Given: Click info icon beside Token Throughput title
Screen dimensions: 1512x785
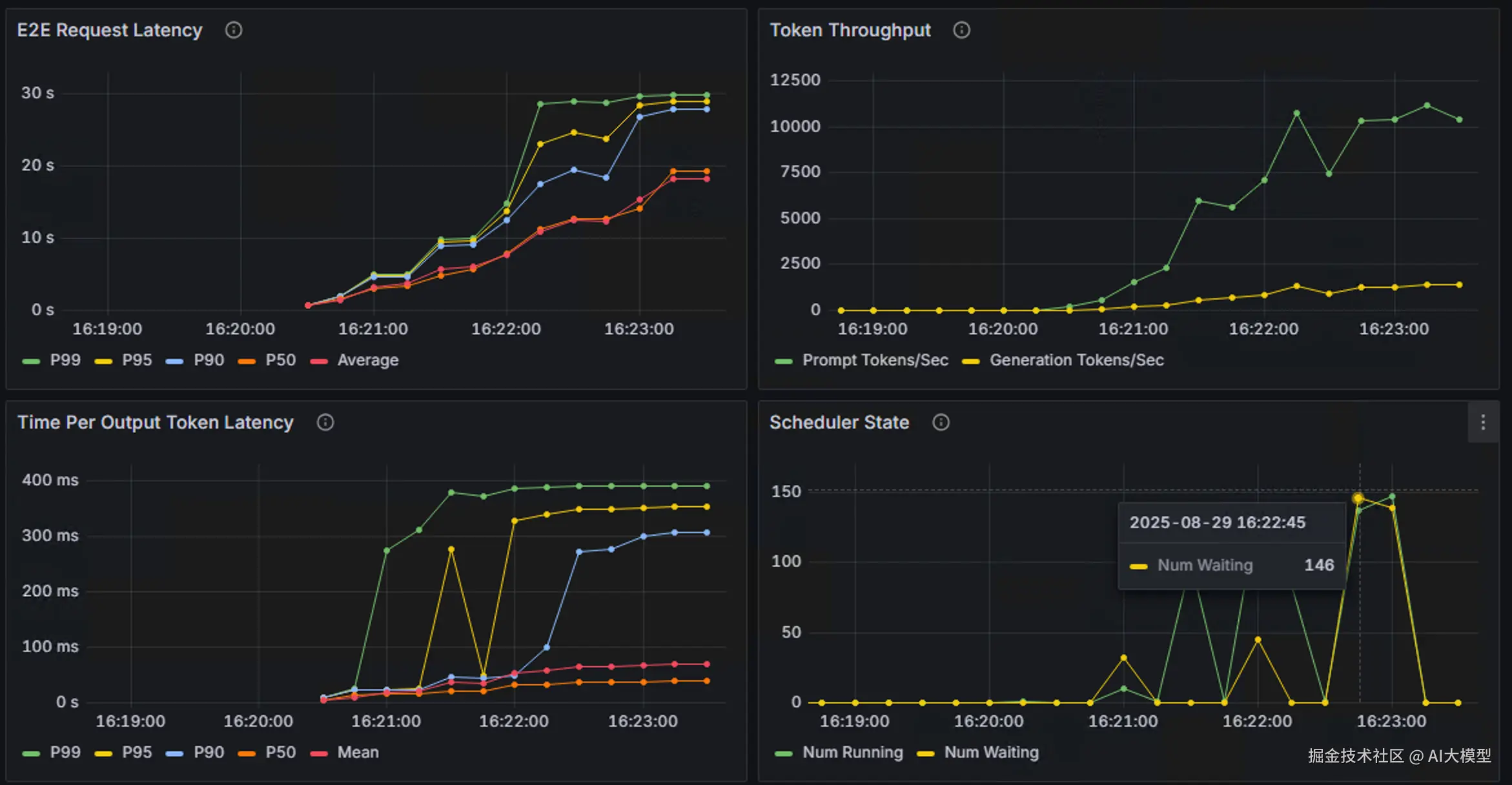Looking at the screenshot, I should click(x=961, y=30).
